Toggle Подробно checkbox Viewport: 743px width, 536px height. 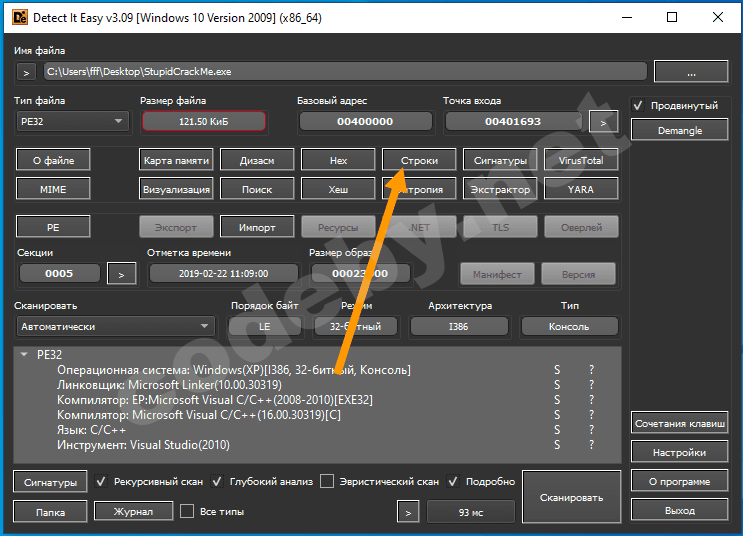453,481
